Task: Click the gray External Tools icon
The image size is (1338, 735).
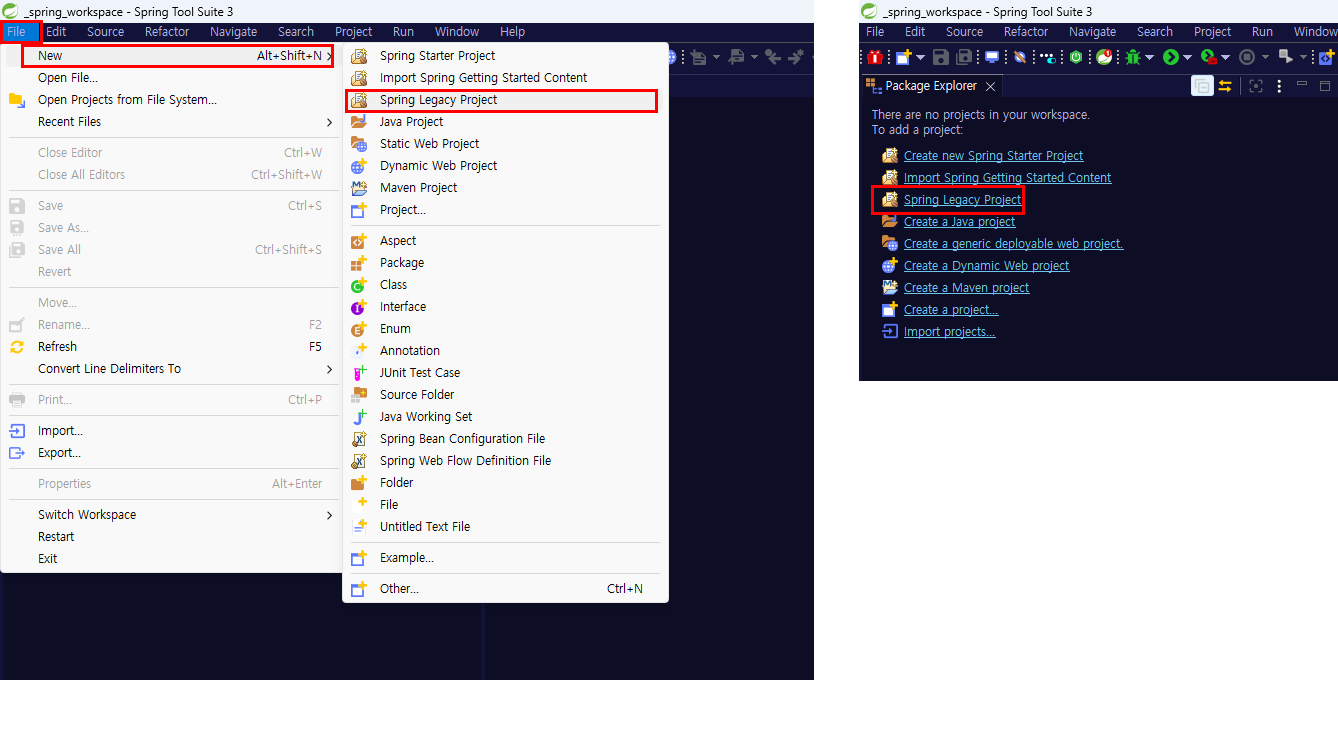Action: point(1284,57)
